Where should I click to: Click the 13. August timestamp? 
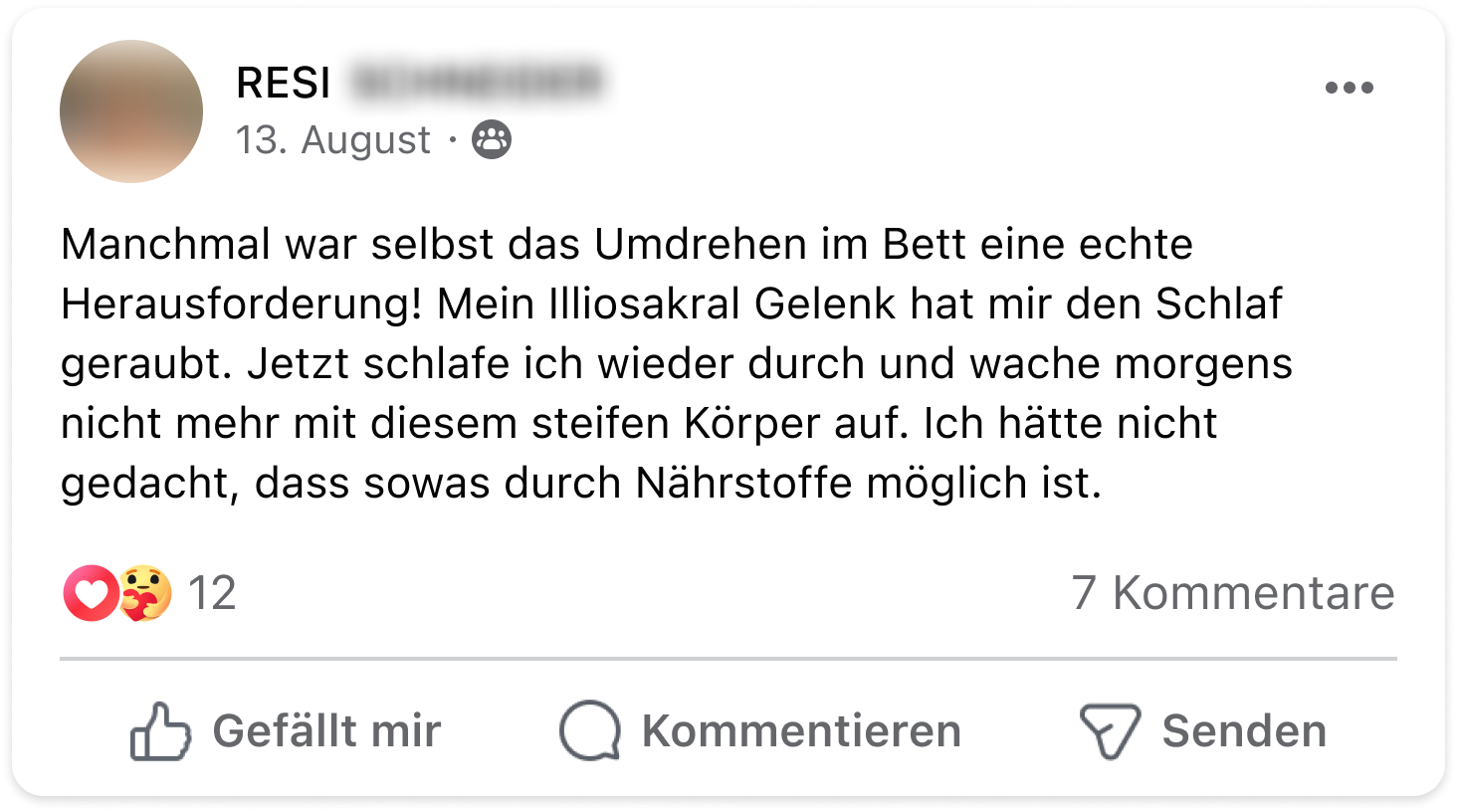[332, 140]
